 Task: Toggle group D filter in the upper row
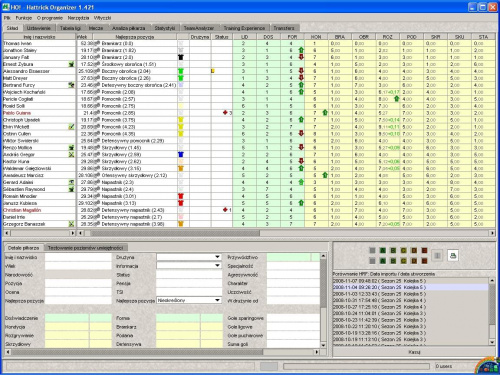pyautogui.click(x=414, y=250)
